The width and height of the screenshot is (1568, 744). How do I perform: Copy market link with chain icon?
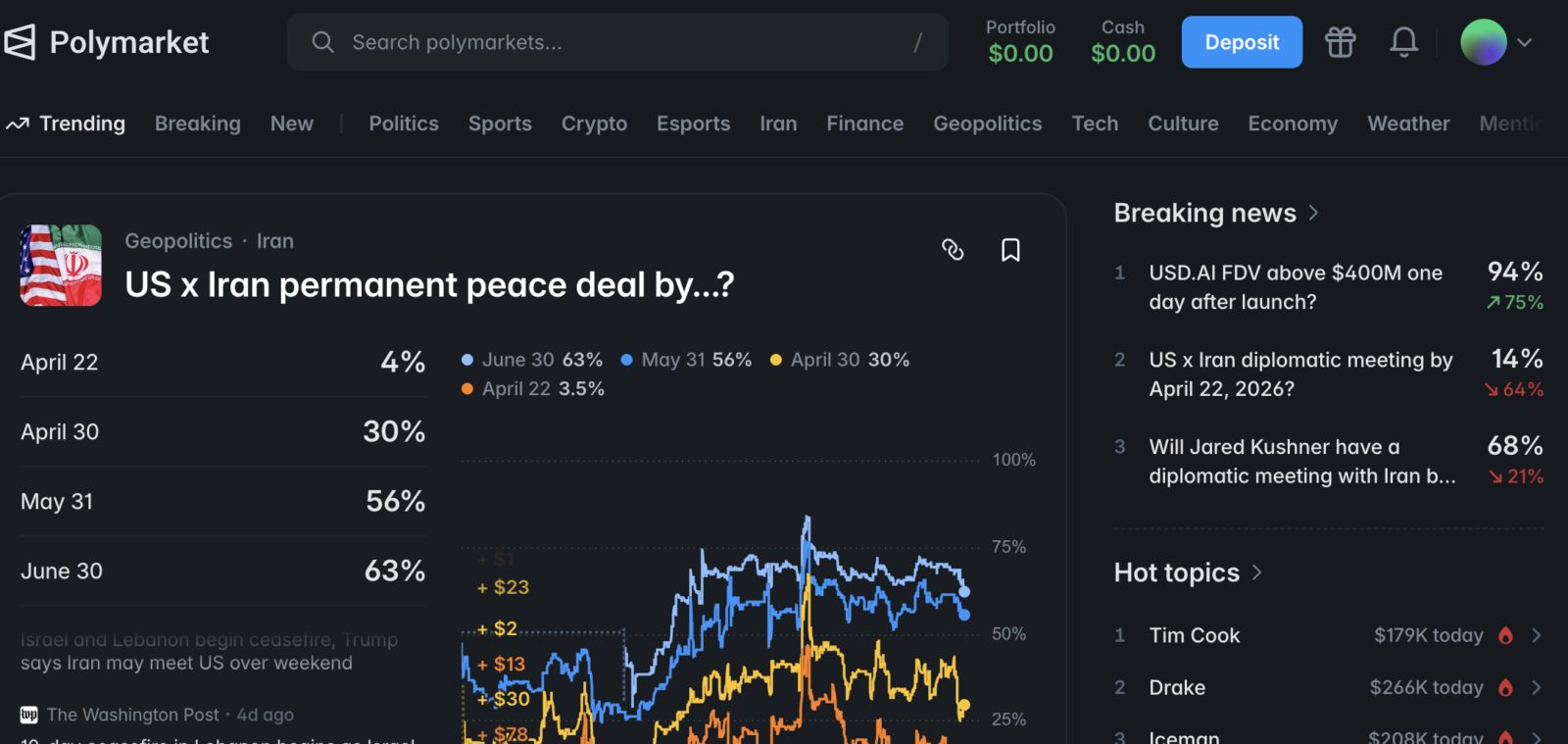(953, 250)
